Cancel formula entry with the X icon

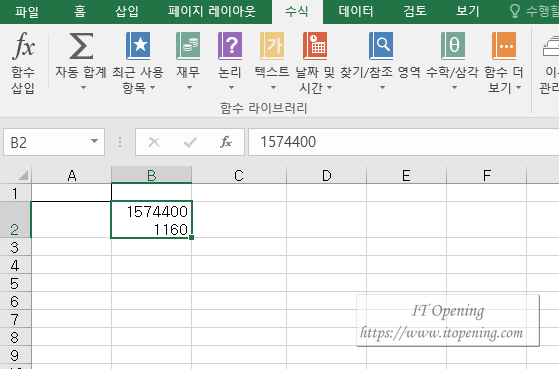[x=154, y=142]
